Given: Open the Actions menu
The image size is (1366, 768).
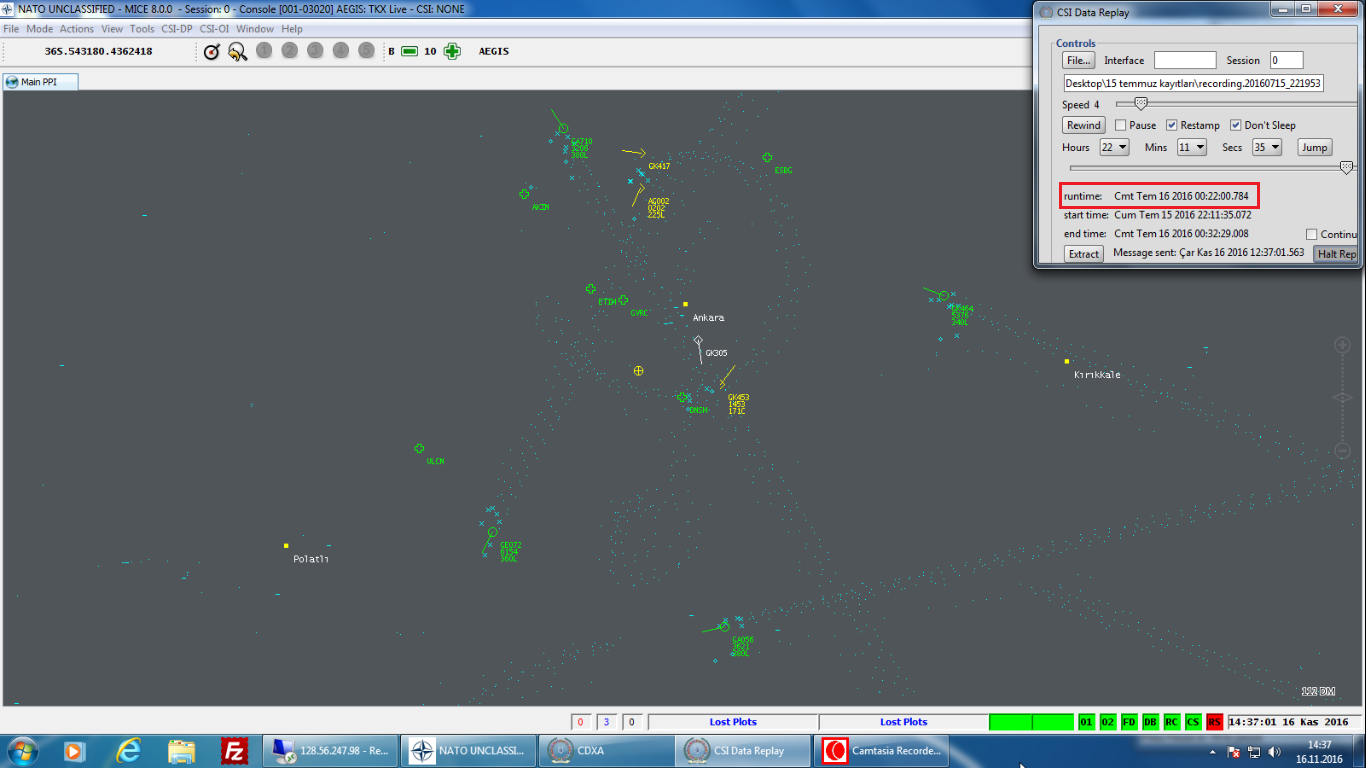Looking at the screenshot, I should (77, 29).
